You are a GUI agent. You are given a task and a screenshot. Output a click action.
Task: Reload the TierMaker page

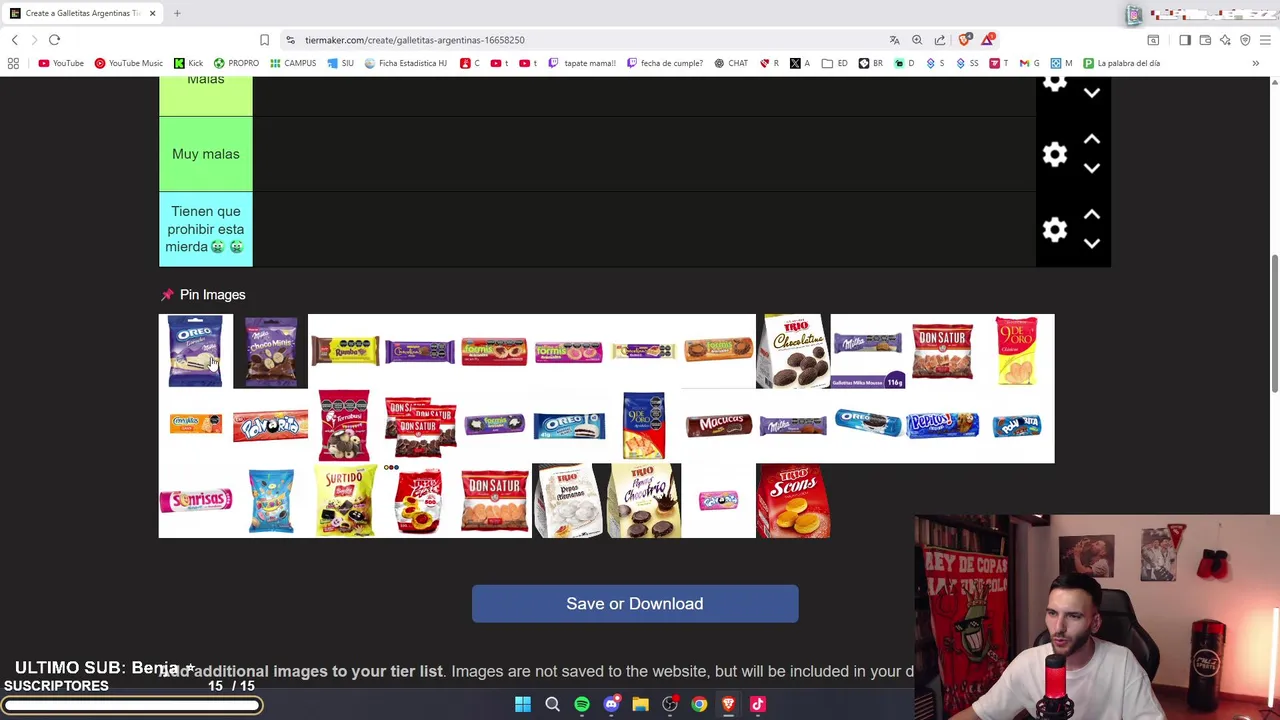(x=54, y=40)
